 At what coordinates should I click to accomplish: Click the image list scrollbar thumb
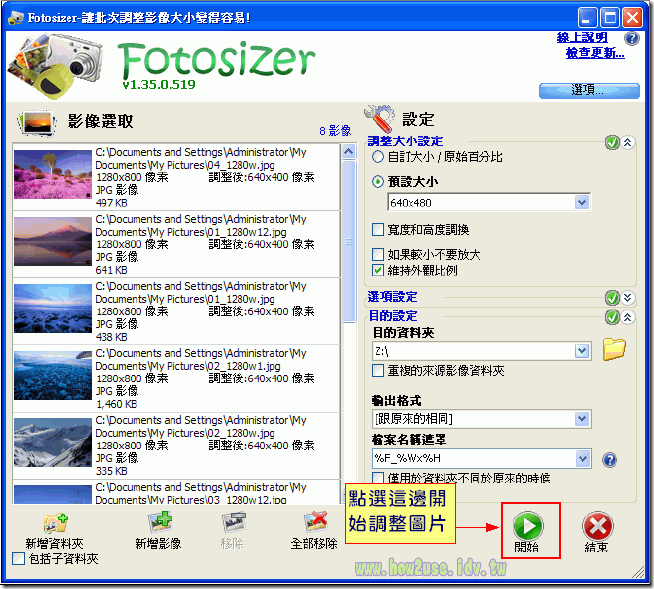(x=349, y=242)
